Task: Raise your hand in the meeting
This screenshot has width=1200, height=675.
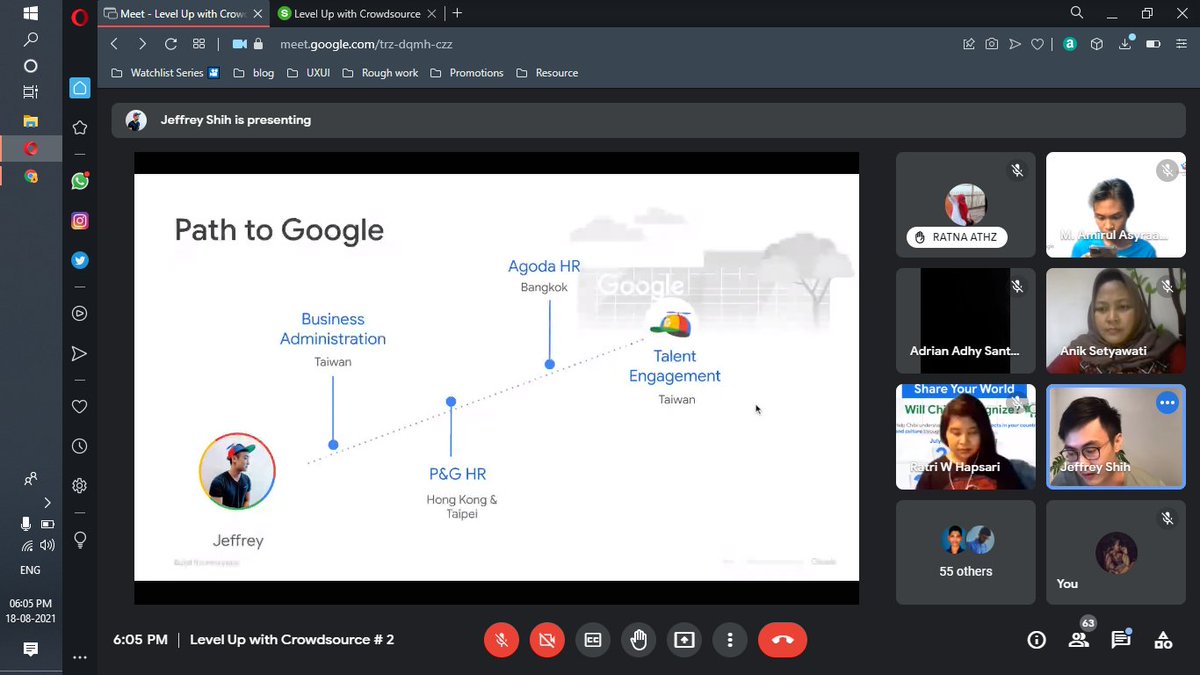Action: click(639, 640)
